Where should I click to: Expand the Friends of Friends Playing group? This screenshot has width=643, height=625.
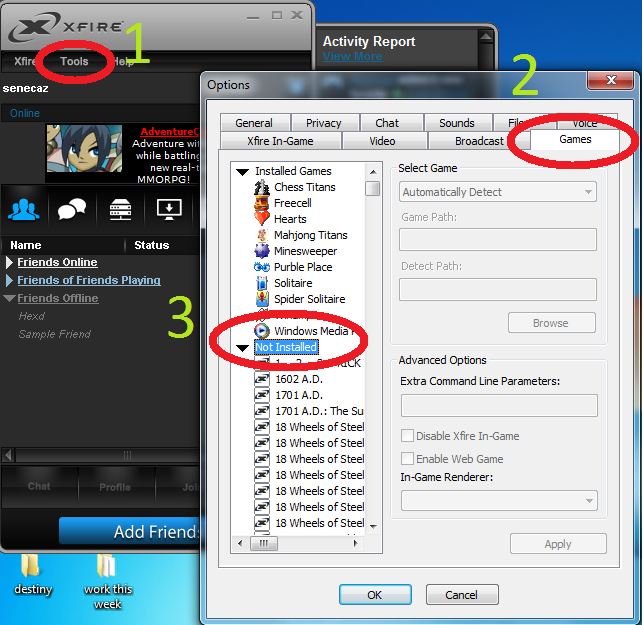9,281
